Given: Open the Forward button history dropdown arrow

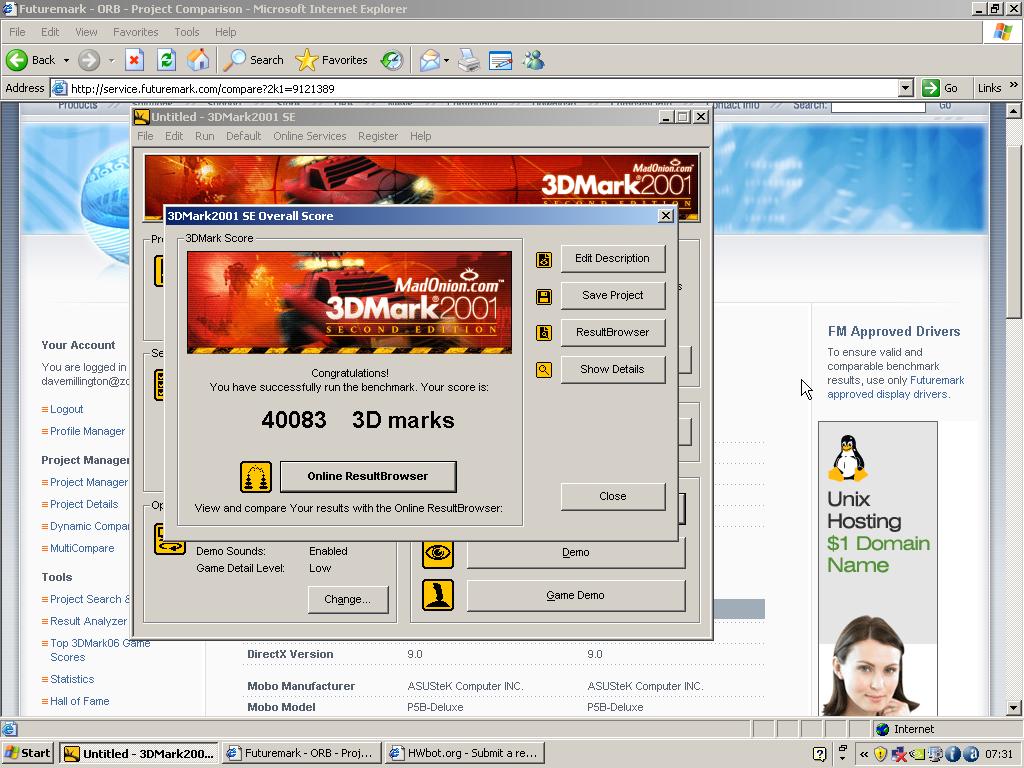Looking at the screenshot, I should (x=111, y=60).
